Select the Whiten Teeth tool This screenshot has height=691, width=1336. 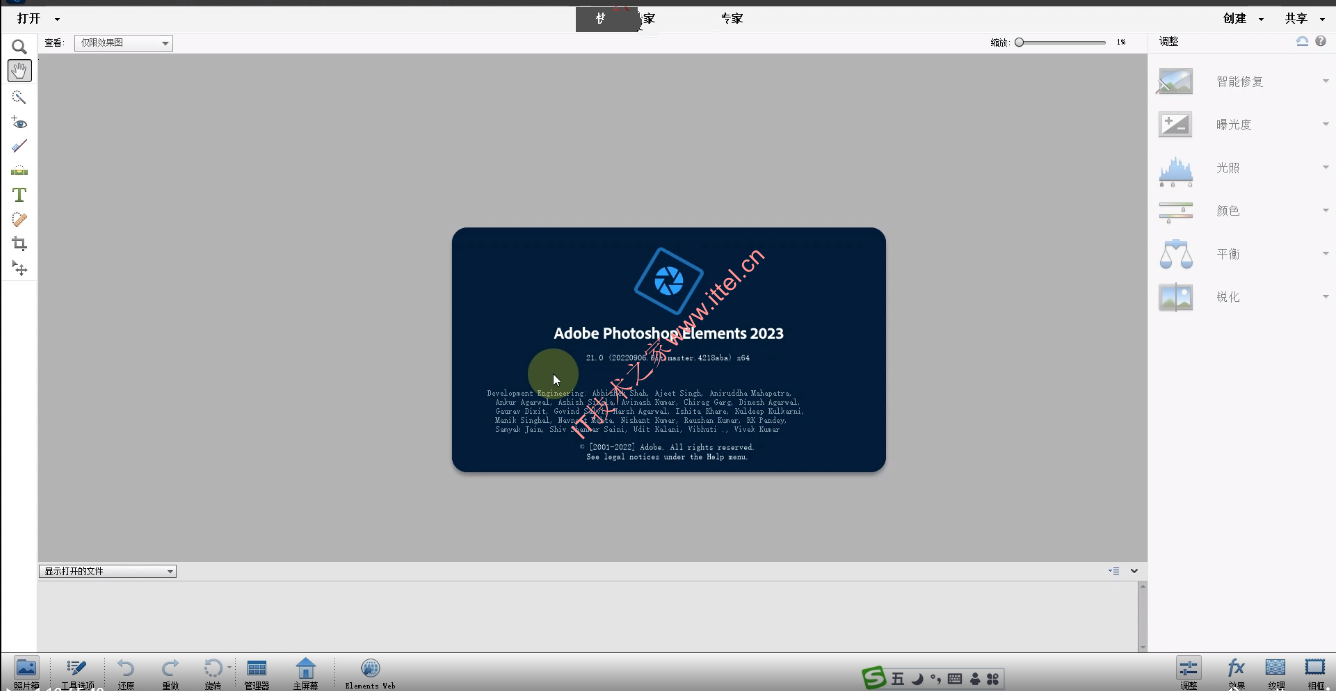(19, 146)
